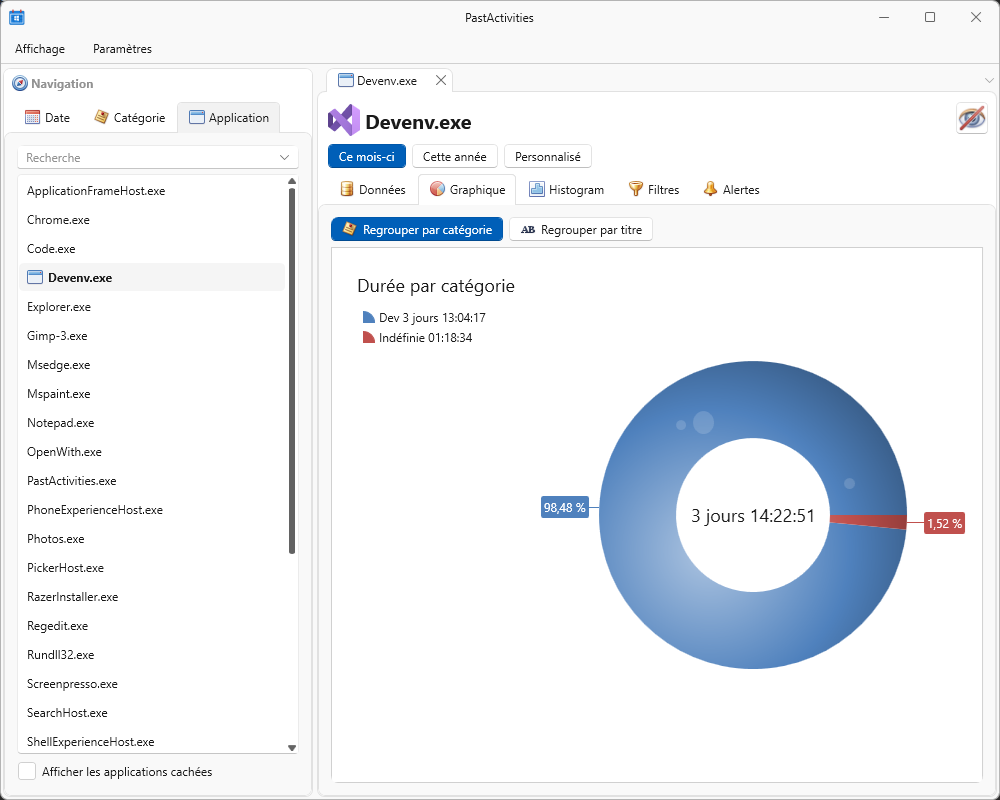The height and width of the screenshot is (800, 1000).
Task: Expand the Recherche dropdown arrow
Action: [285, 158]
